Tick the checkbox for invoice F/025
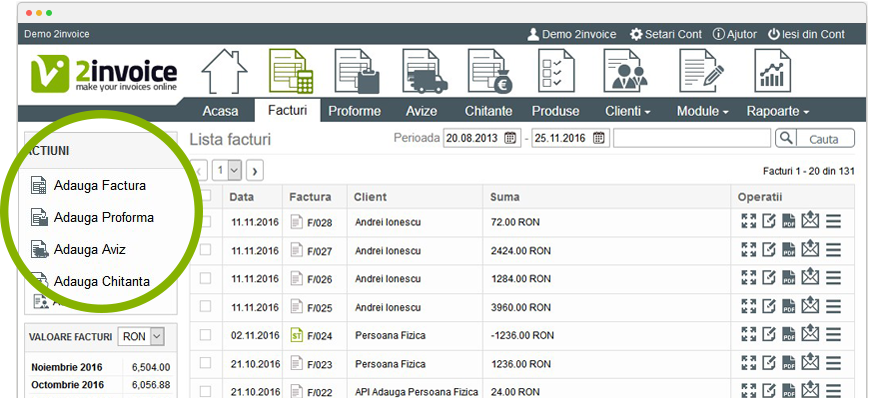This screenshot has height=398, width=885. pyautogui.click(x=205, y=306)
